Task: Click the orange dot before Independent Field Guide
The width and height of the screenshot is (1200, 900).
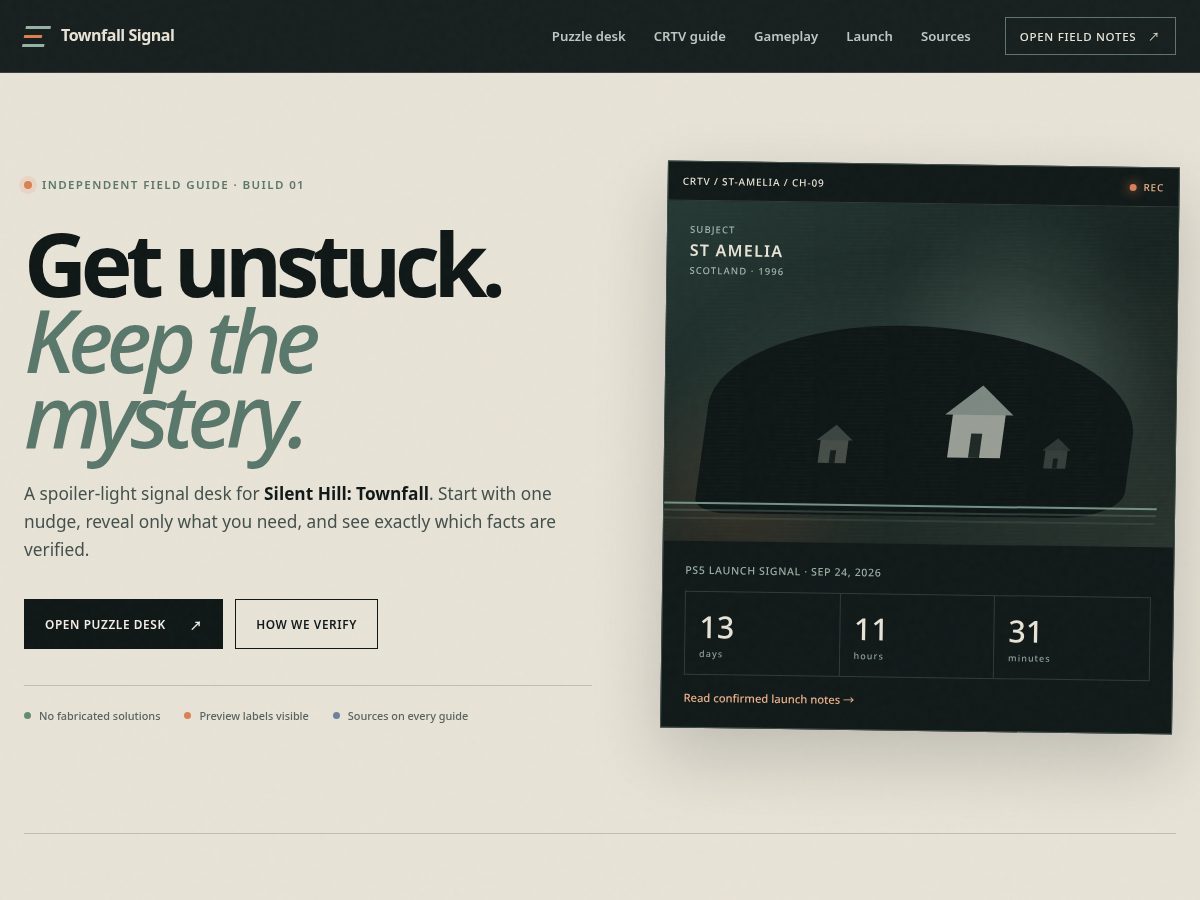Action: (x=28, y=185)
